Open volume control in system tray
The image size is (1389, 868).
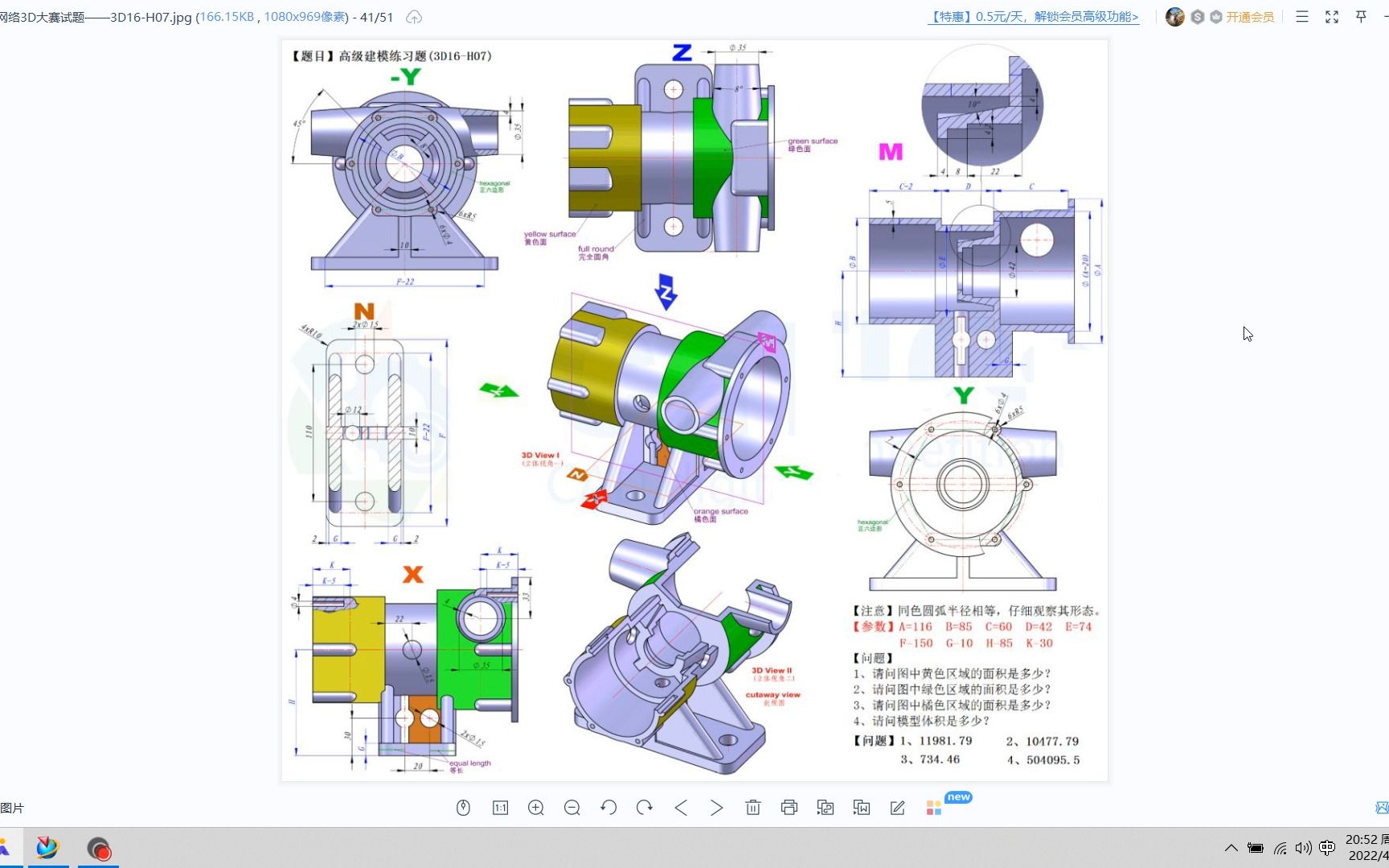1303,848
